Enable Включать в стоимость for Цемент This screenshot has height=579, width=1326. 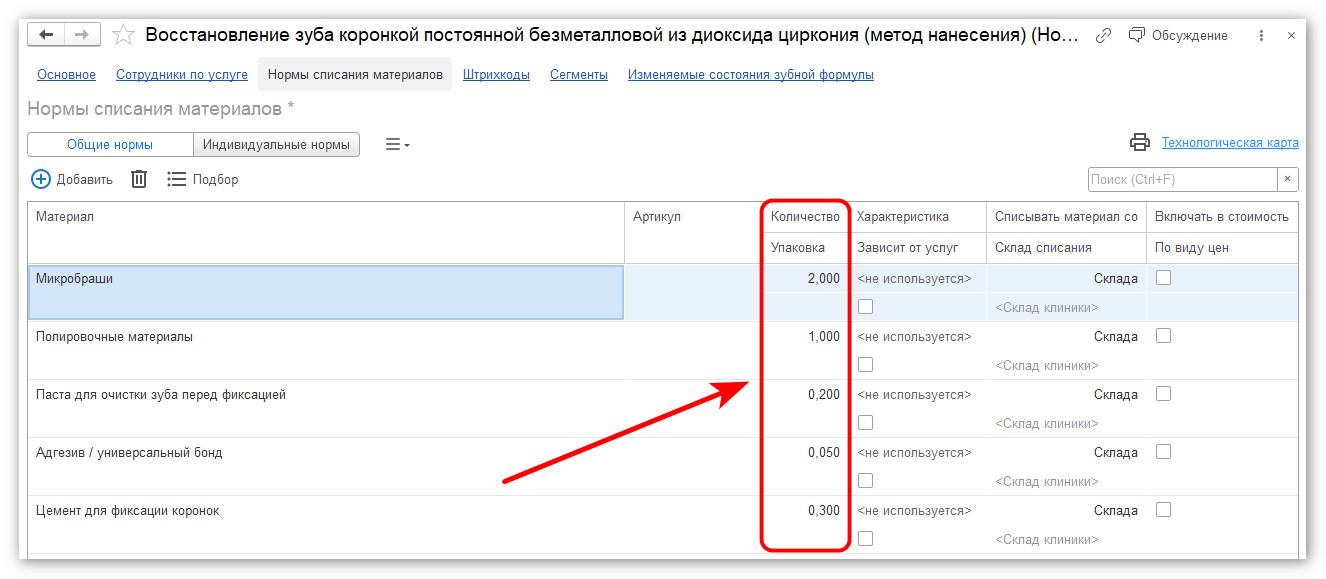[x=1163, y=511]
